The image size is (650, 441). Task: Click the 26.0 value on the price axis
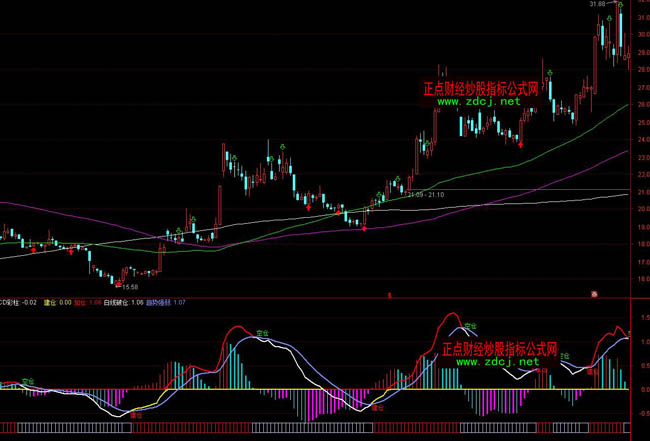(x=640, y=105)
